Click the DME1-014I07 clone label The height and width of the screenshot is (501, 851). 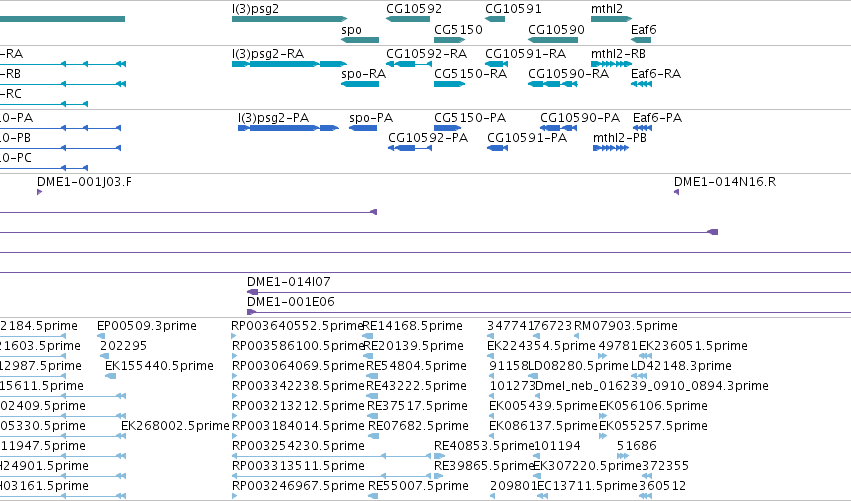click(288, 282)
